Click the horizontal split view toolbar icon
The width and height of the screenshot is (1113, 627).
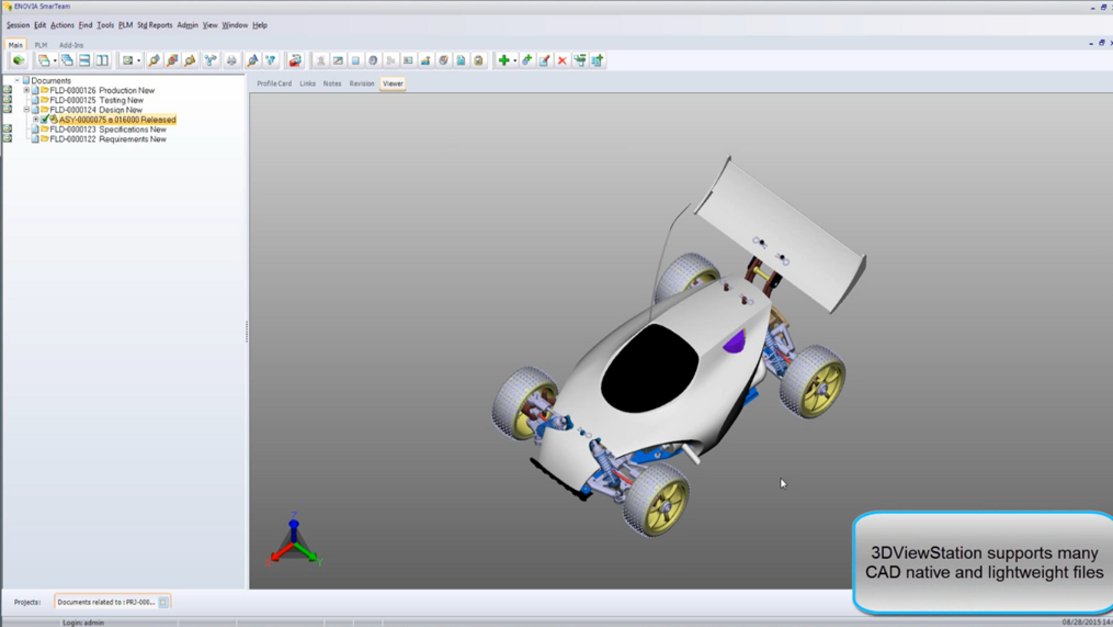point(84,60)
